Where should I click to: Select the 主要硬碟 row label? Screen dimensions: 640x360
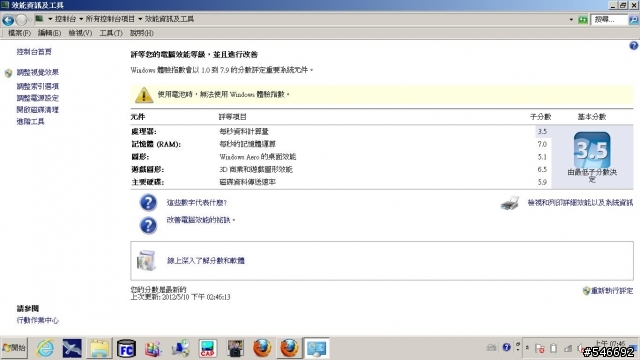(147, 182)
